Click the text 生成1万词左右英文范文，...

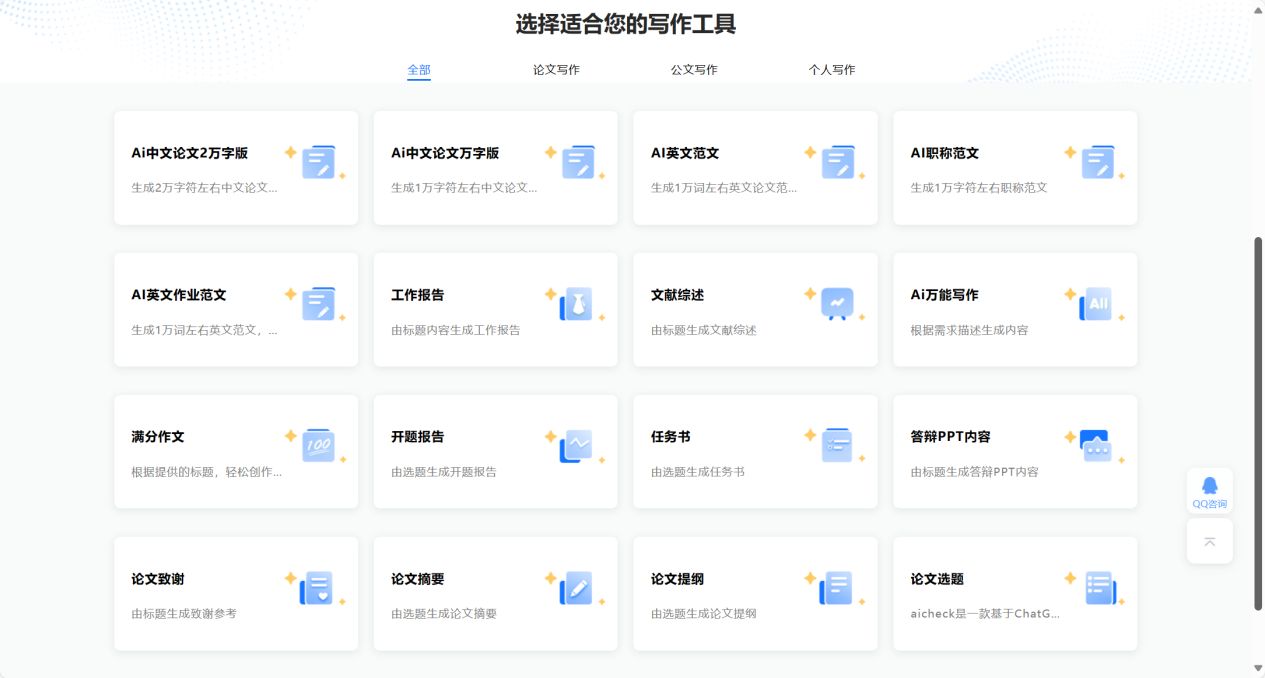(x=205, y=329)
